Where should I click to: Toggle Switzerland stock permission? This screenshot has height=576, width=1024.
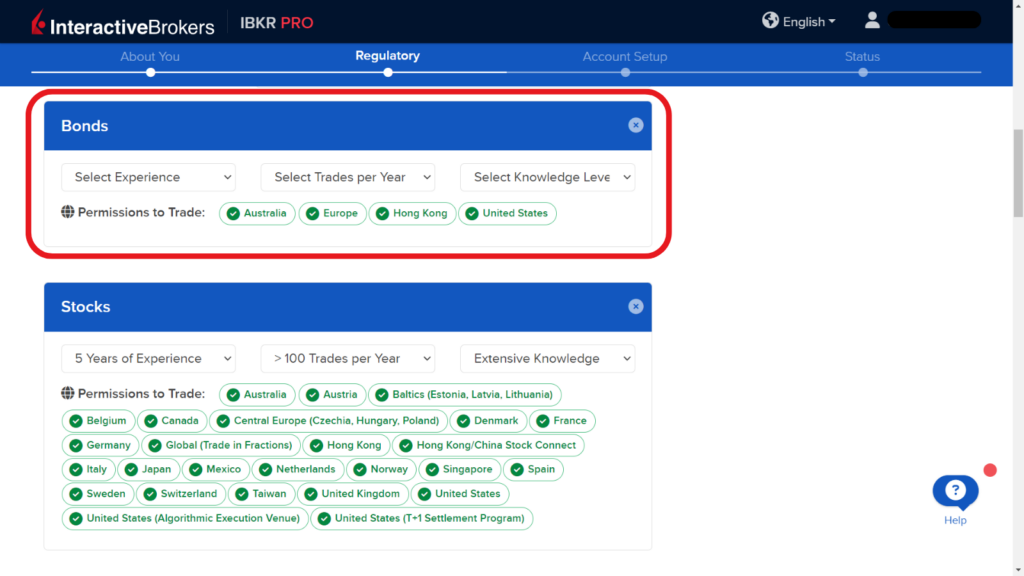point(181,494)
